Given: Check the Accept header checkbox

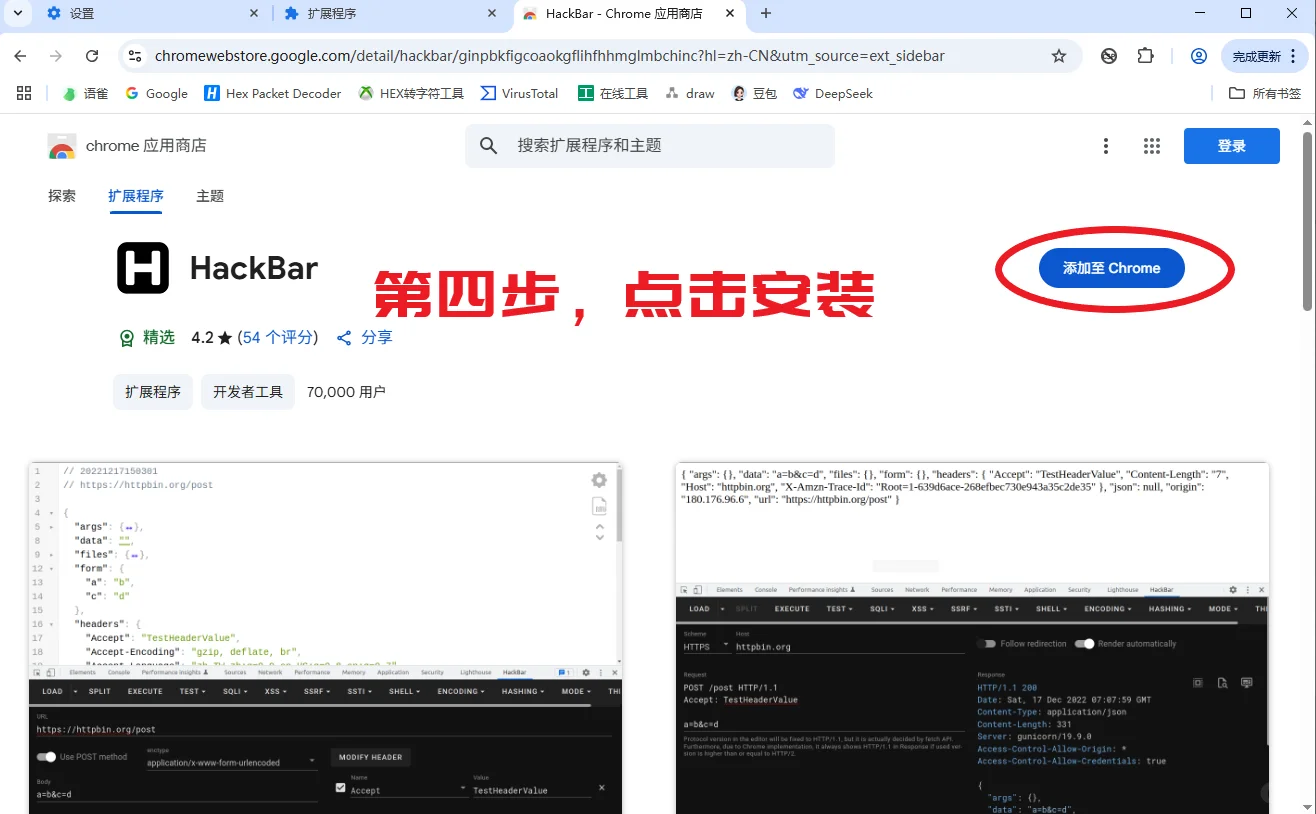Looking at the screenshot, I should (340, 789).
